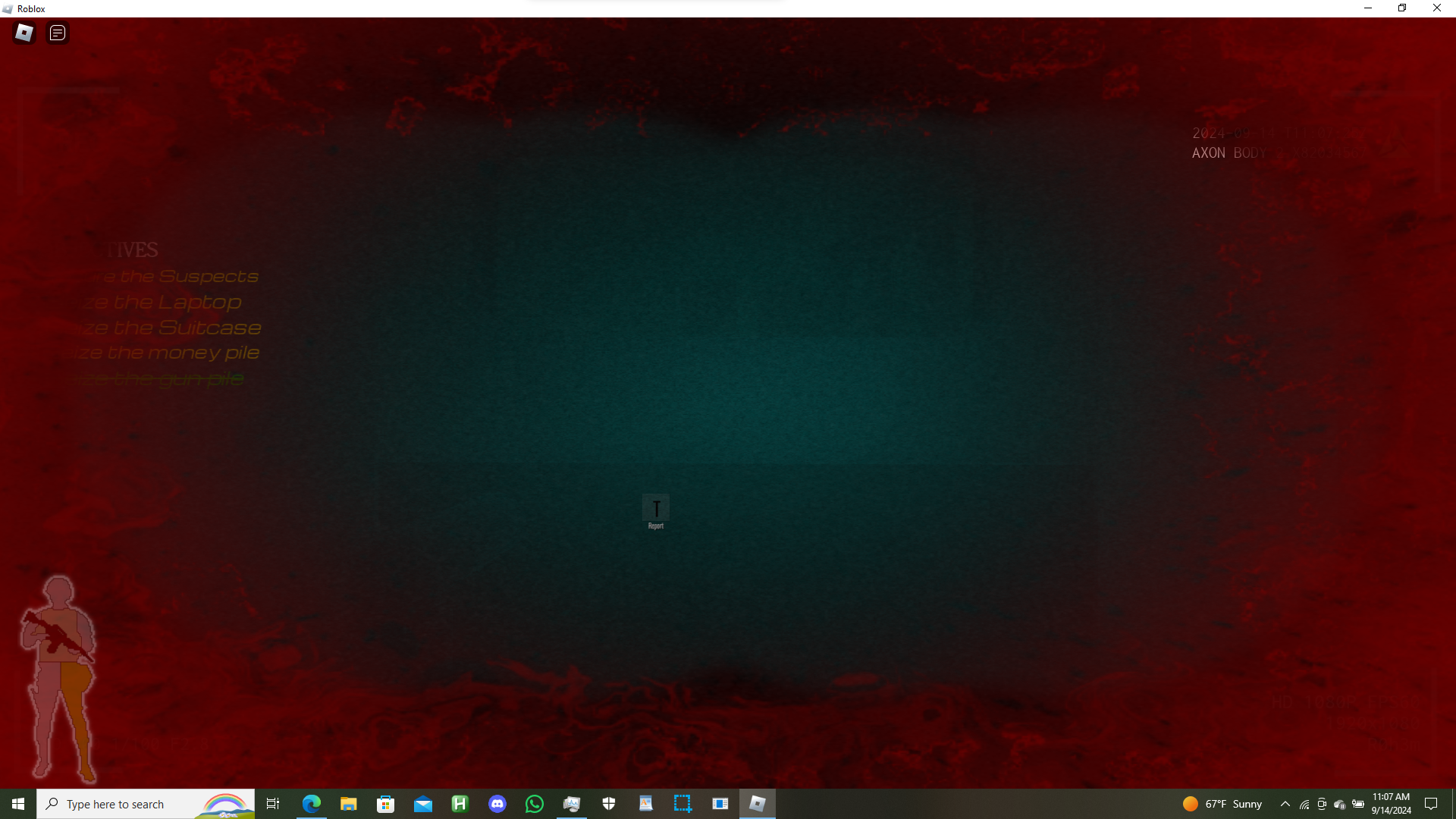Open WhatsApp from the taskbar
Screen dimensions: 1456x819
(x=534, y=804)
